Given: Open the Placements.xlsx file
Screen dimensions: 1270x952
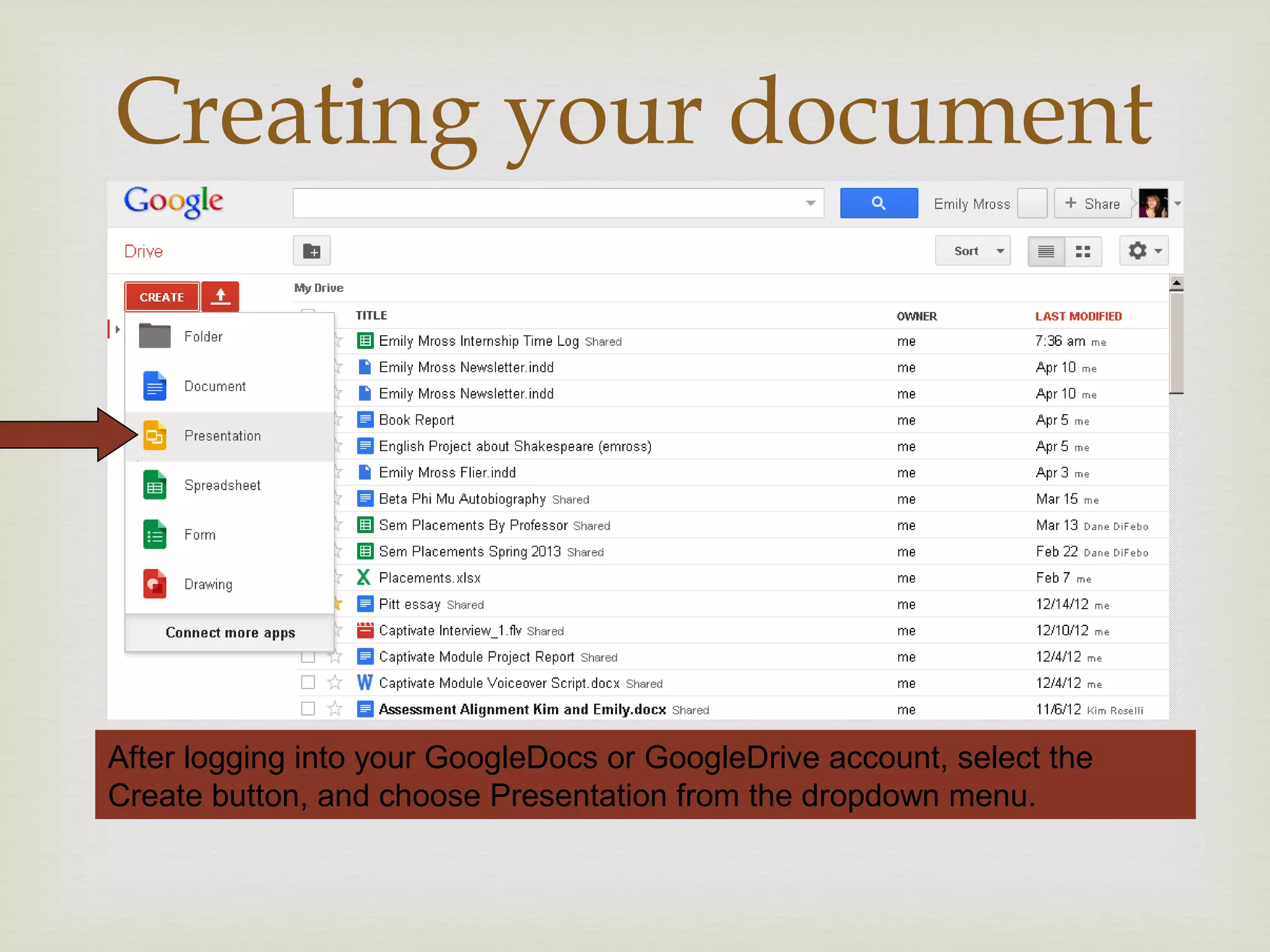Looking at the screenshot, I should pos(430,578).
